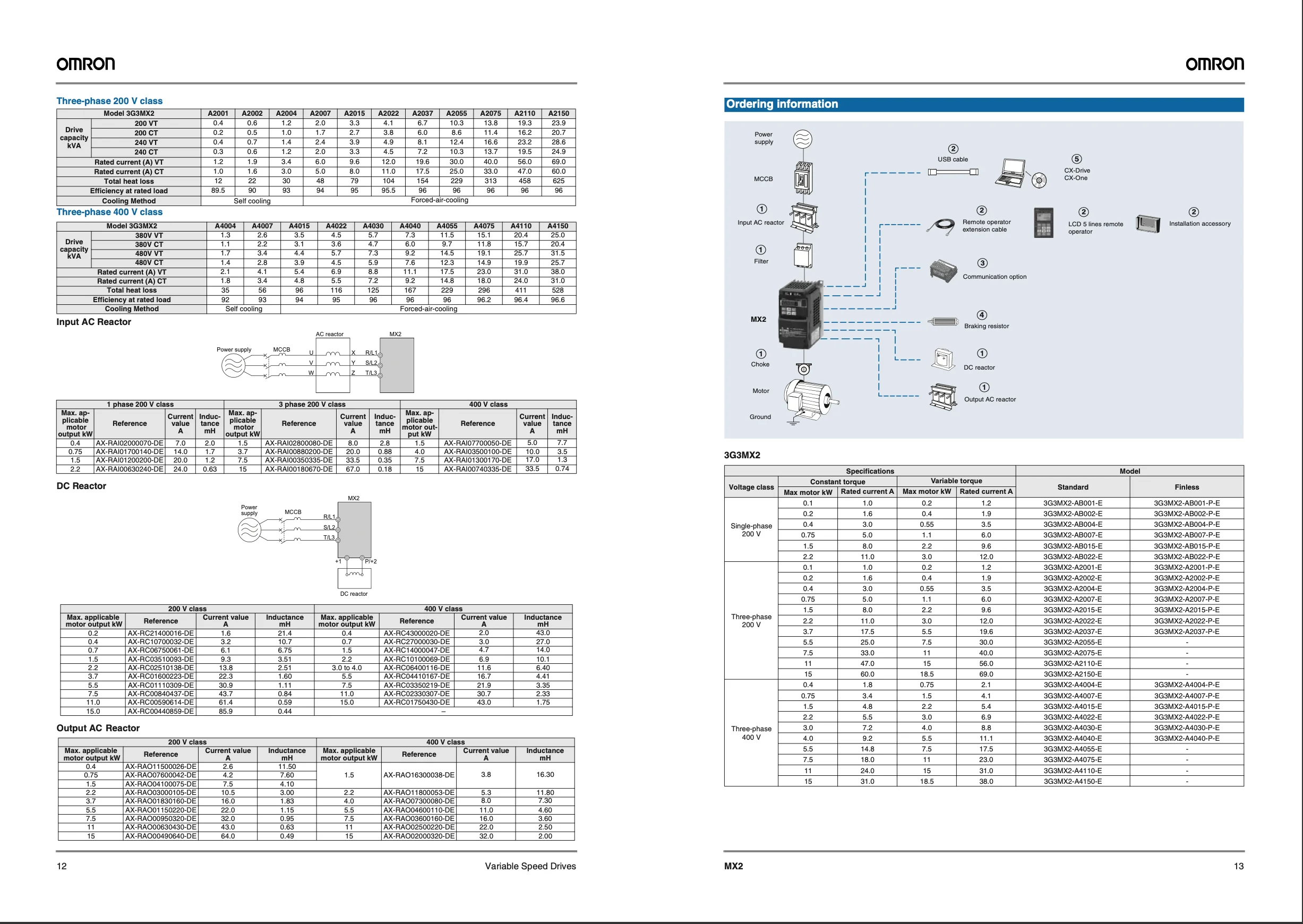
Task: Click the Three-phase 400 V class heading
Action: click(x=109, y=212)
